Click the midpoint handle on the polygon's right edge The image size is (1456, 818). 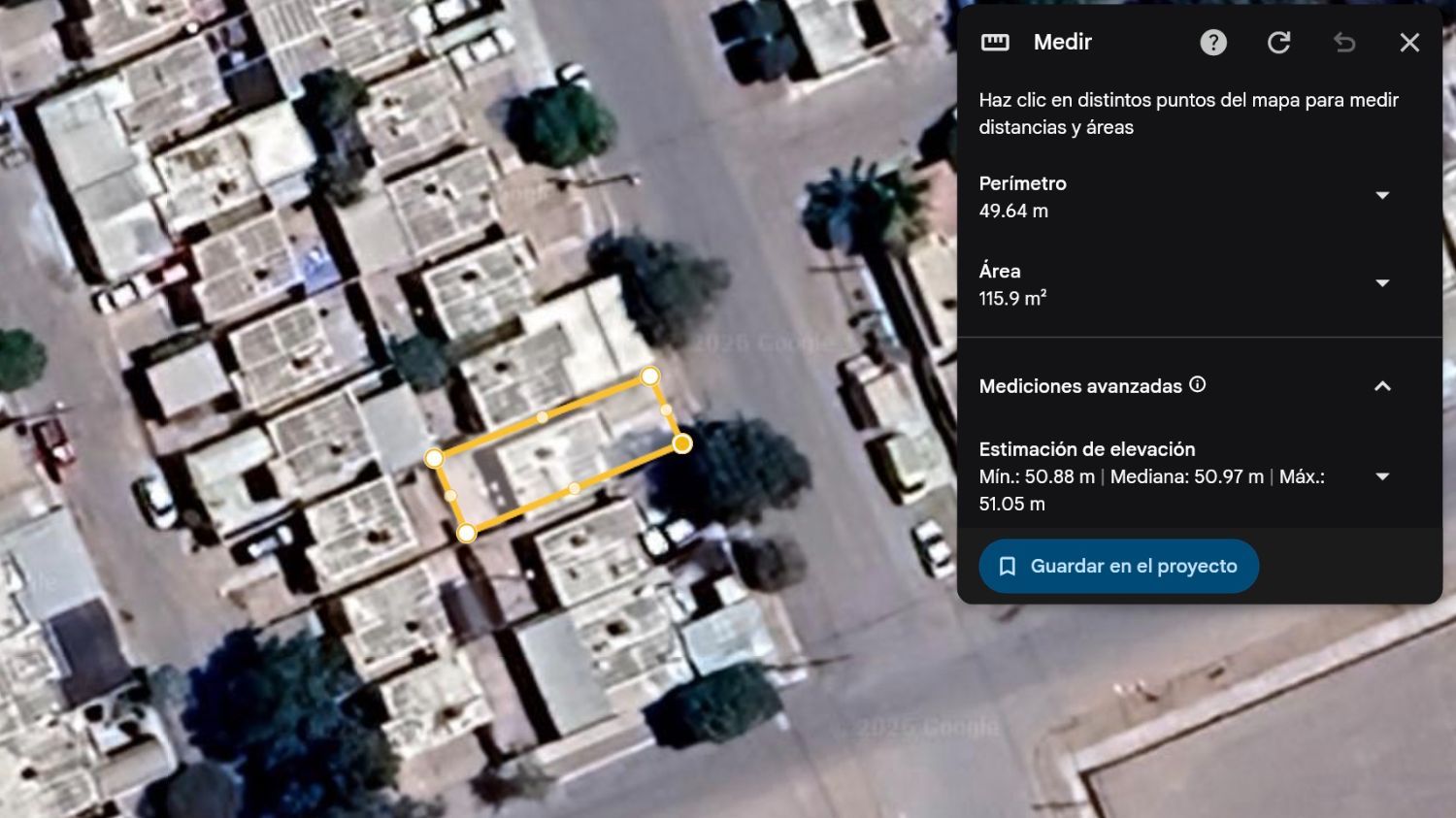point(666,409)
